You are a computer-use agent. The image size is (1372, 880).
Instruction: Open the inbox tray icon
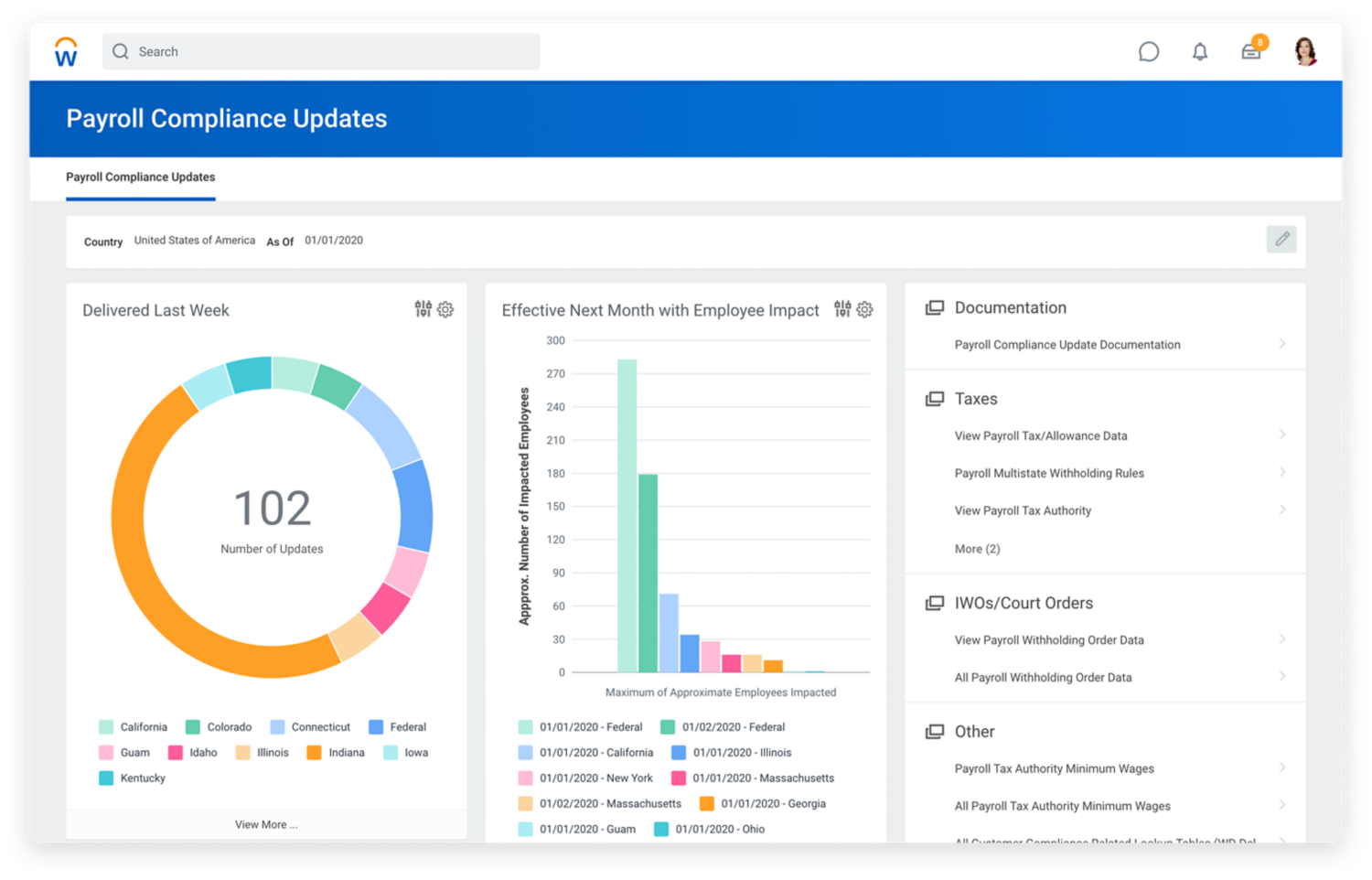coord(1250,52)
